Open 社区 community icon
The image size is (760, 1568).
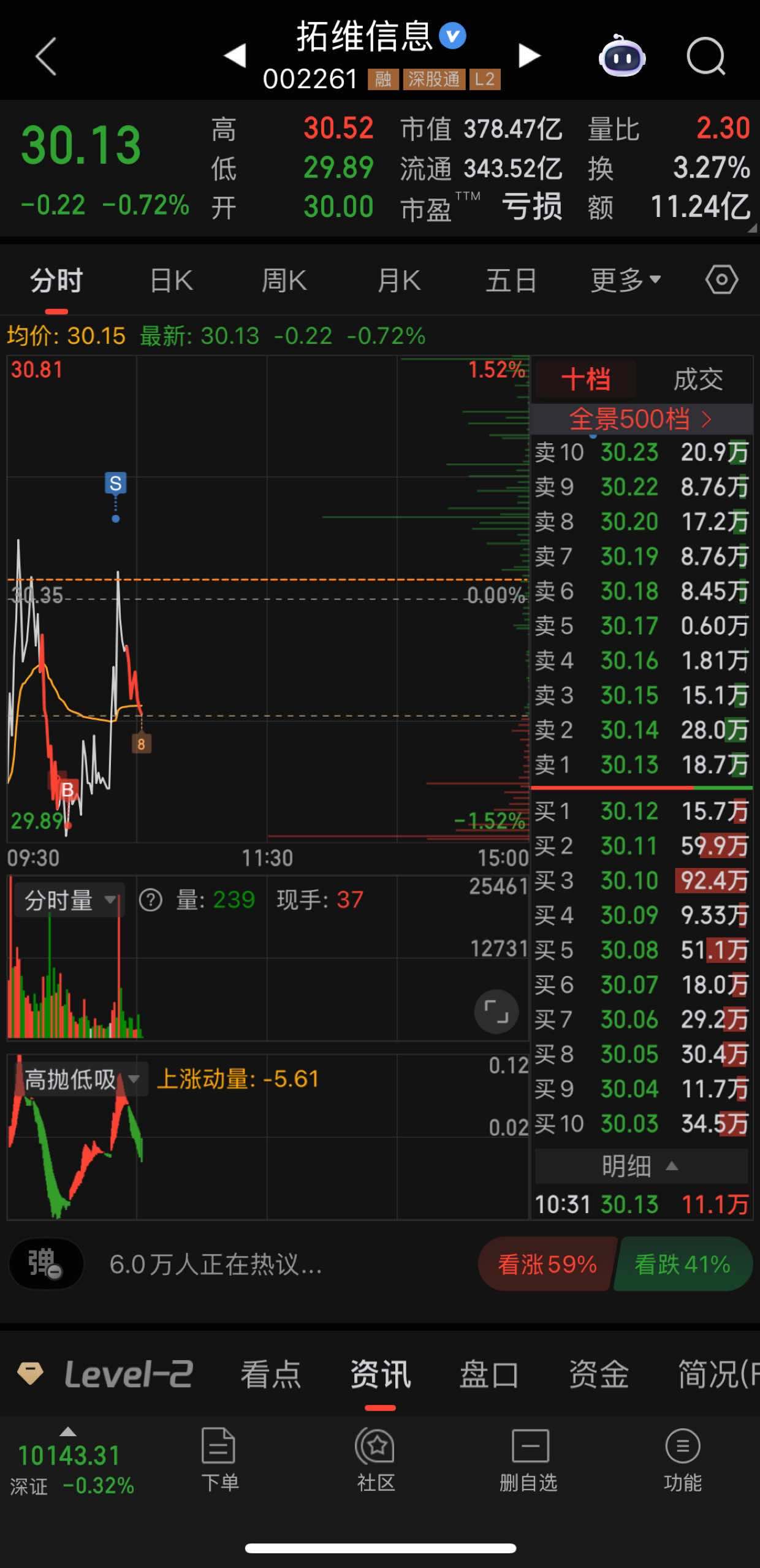point(376,1459)
